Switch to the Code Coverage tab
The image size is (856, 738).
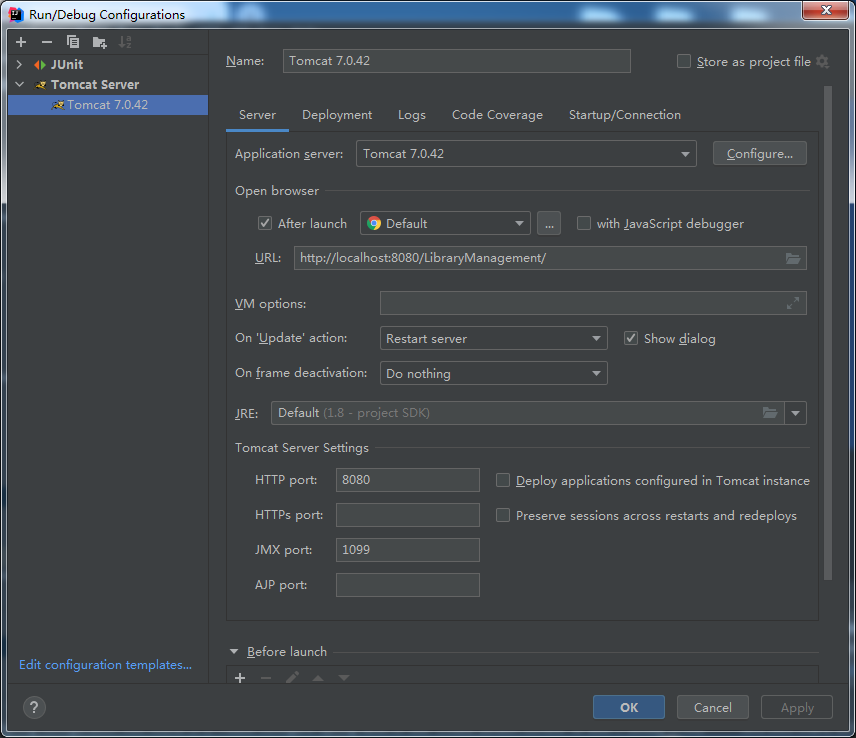pyautogui.click(x=497, y=115)
